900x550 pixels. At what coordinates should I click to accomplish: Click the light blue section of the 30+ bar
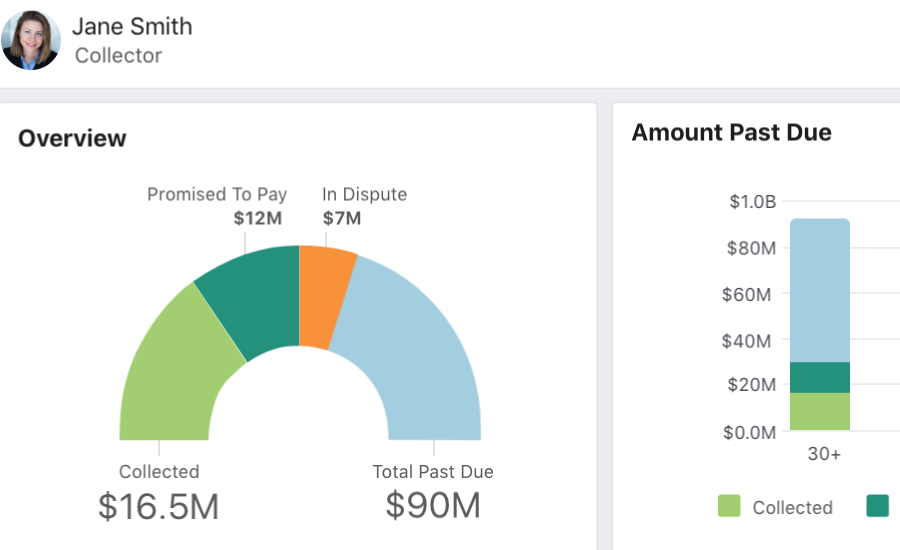click(x=820, y=290)
